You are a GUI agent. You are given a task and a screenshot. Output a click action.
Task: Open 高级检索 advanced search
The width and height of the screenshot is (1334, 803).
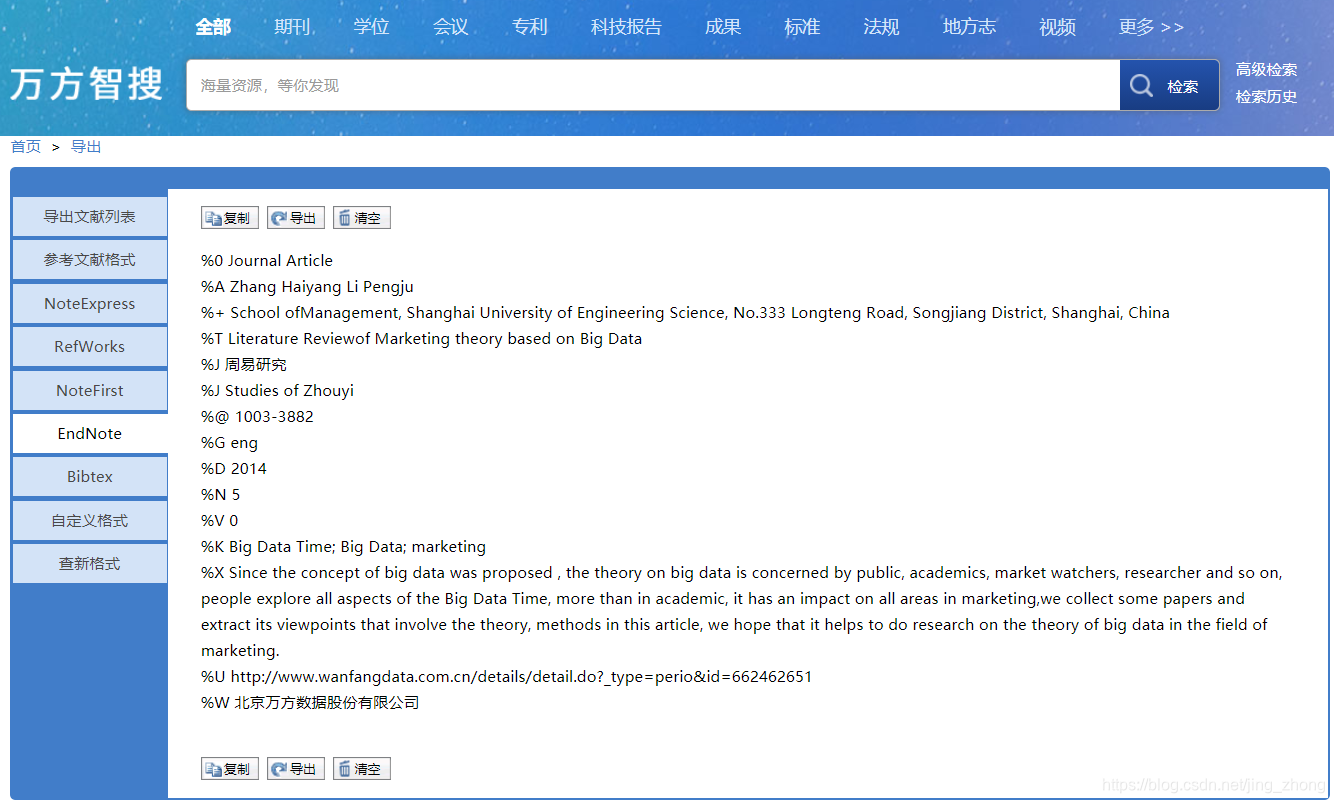pos(1266,69)
